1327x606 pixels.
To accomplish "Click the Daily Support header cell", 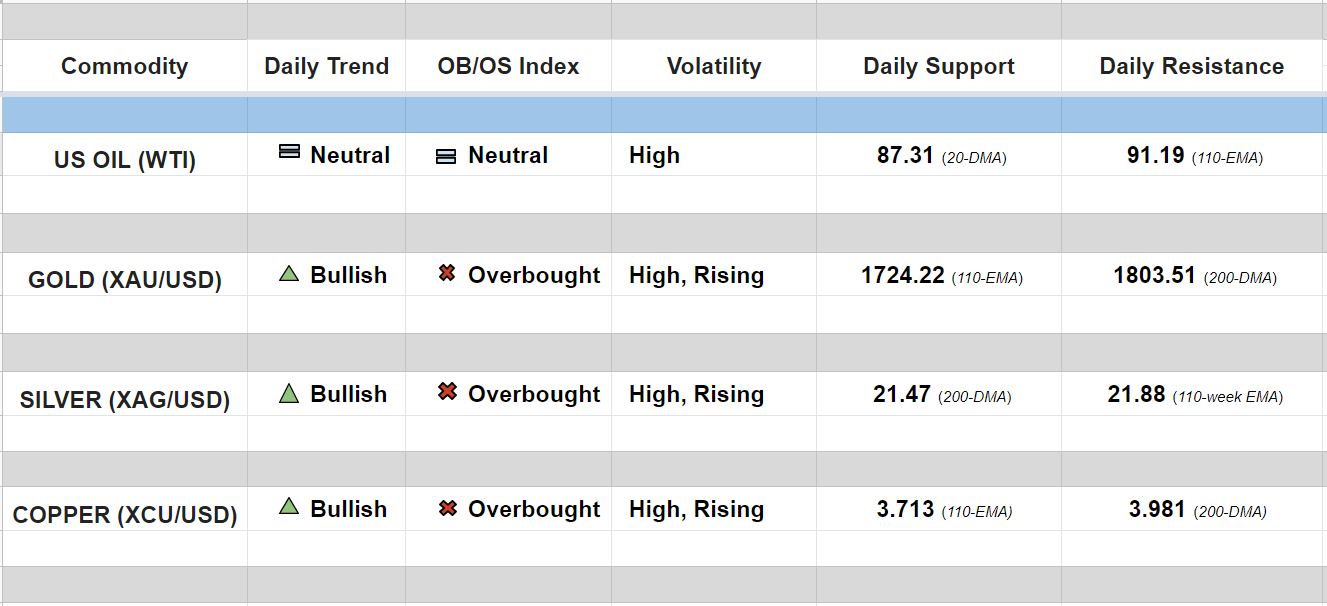I will tap(938, 67).
